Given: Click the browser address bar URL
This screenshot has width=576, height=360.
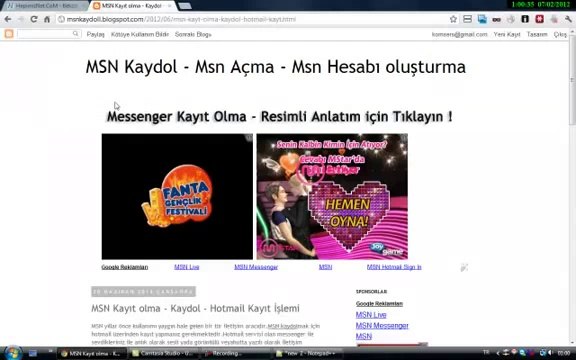Looking at the screenshot, I should 181,19.
